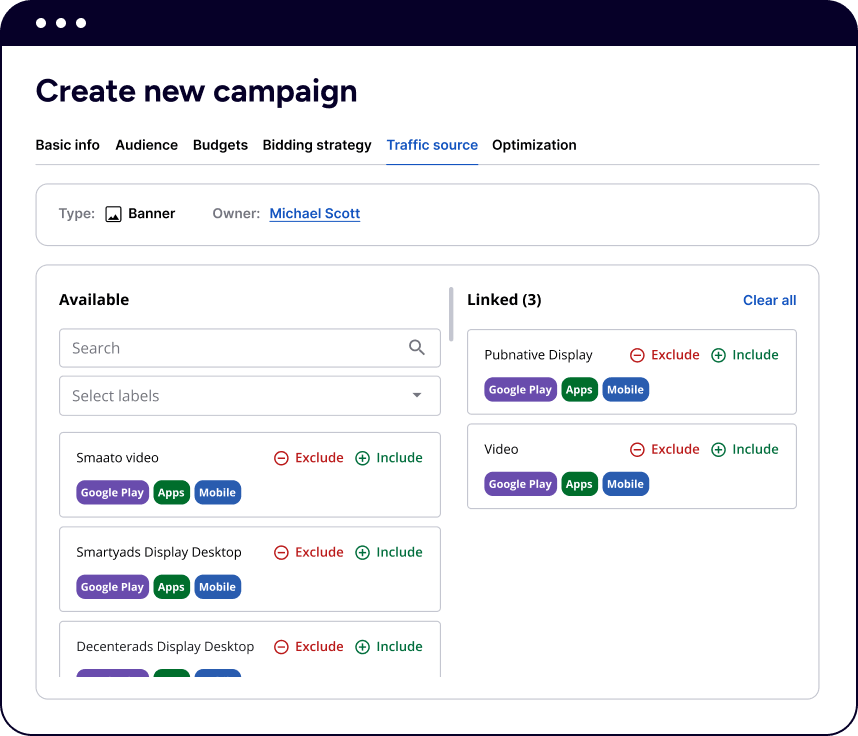Go to the Optimization tab
The image size is (858, 736).
(534, 145)
